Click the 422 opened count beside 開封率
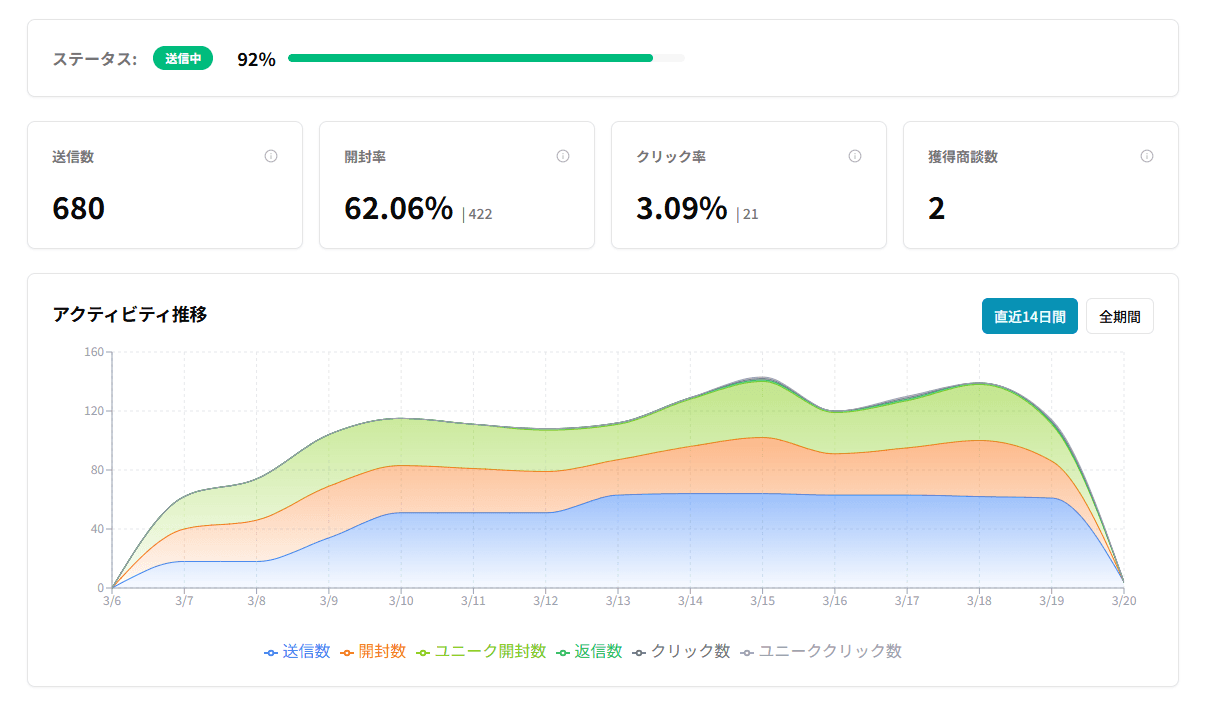 [x=481, y=213]
